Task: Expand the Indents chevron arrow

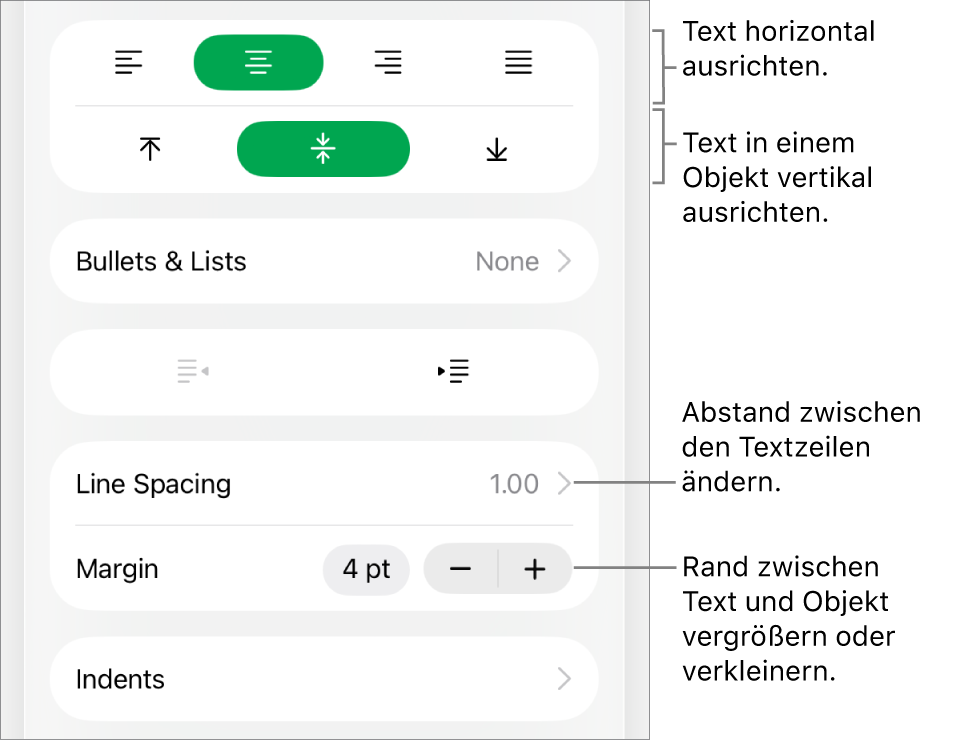Action: 565,679
